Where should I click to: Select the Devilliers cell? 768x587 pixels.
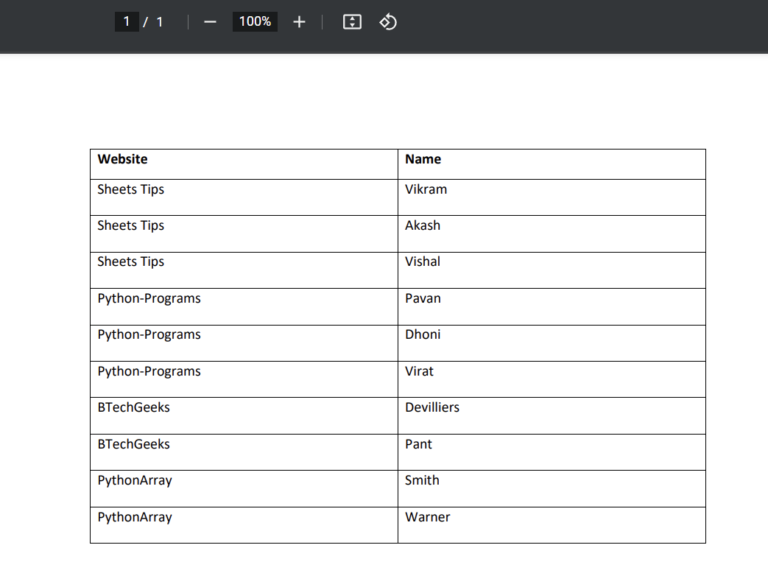[432, 408]
